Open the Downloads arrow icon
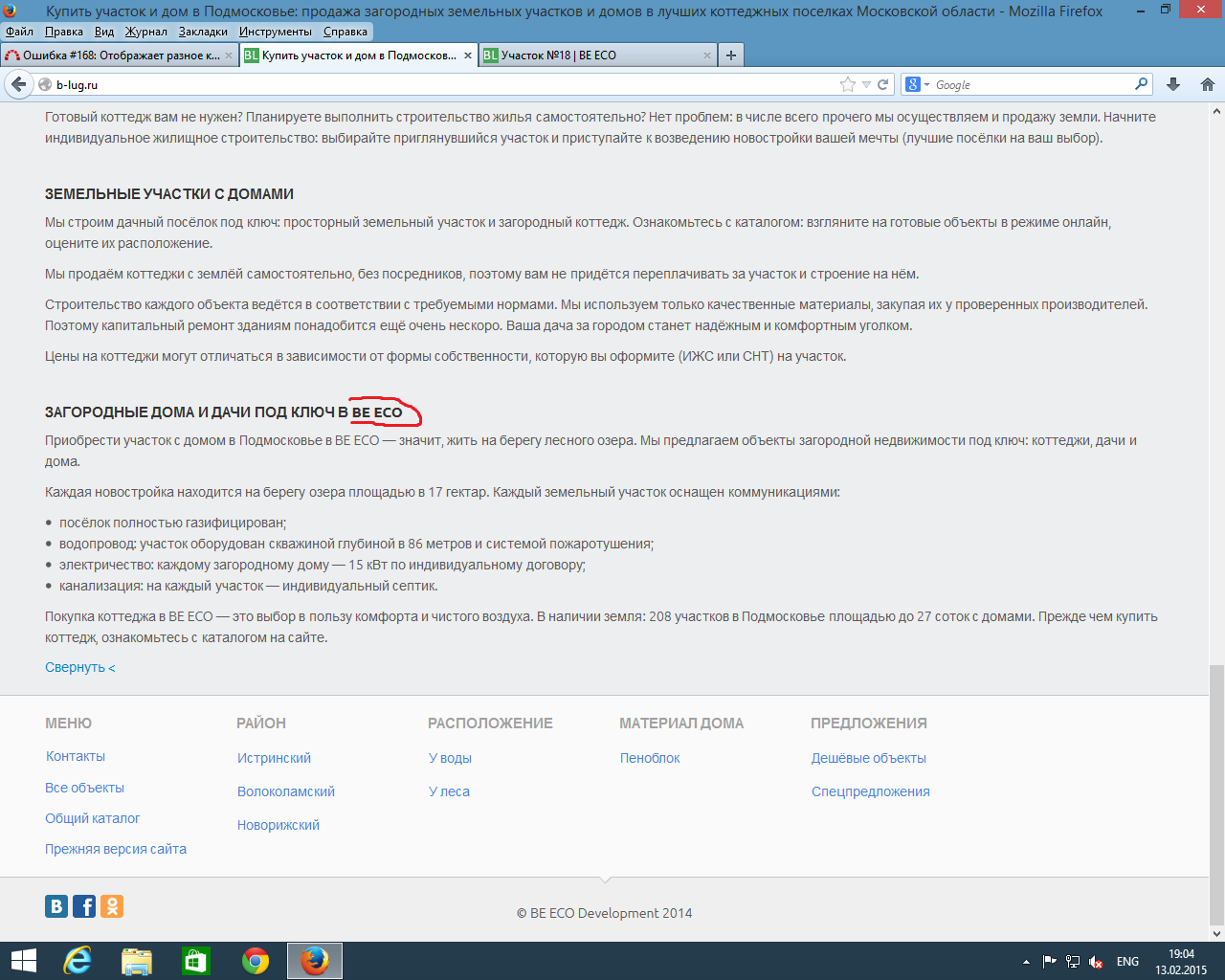1225x980 pixels. pos(1173,84)
